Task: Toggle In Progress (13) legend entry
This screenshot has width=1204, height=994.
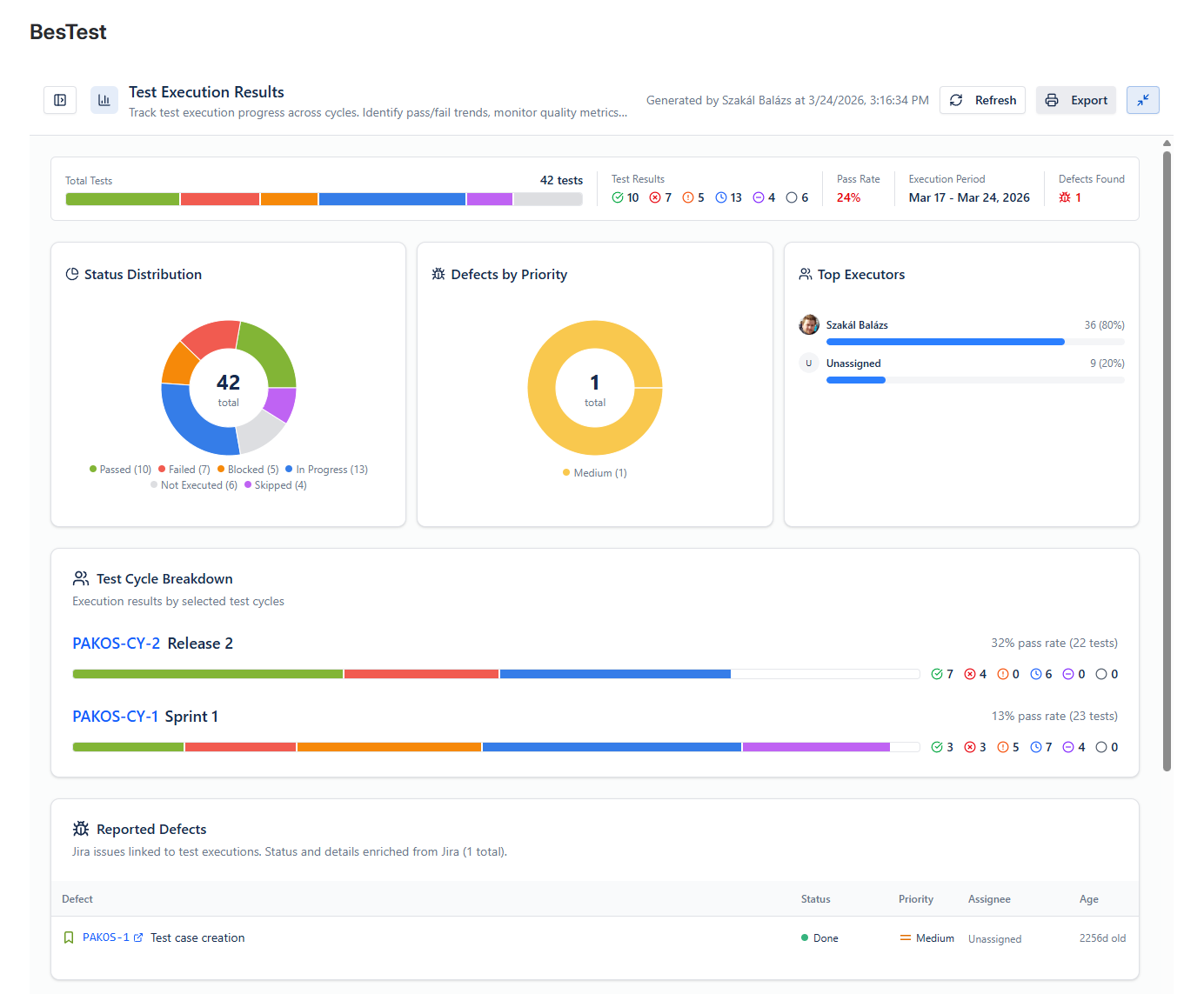Action: [x=326, y=470]
